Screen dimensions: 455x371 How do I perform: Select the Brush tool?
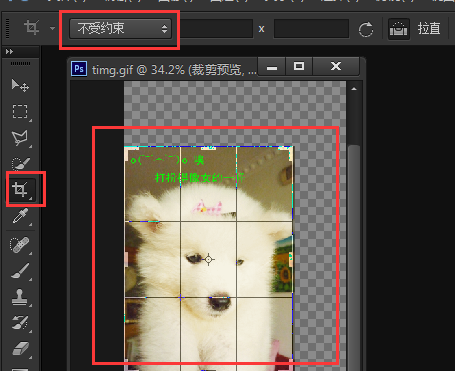pyautogui.click(x=20, y=271)
